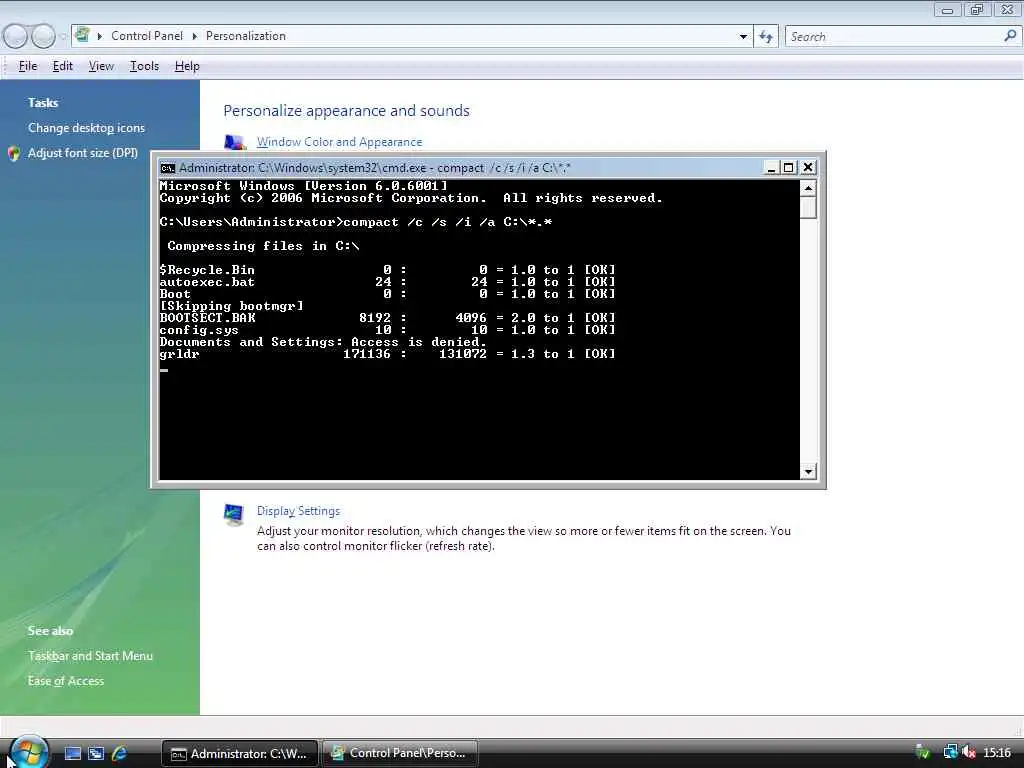Viewport: 1024px width, 768px height.
Task: Open the Tools menu
Action: coord(144,66)
